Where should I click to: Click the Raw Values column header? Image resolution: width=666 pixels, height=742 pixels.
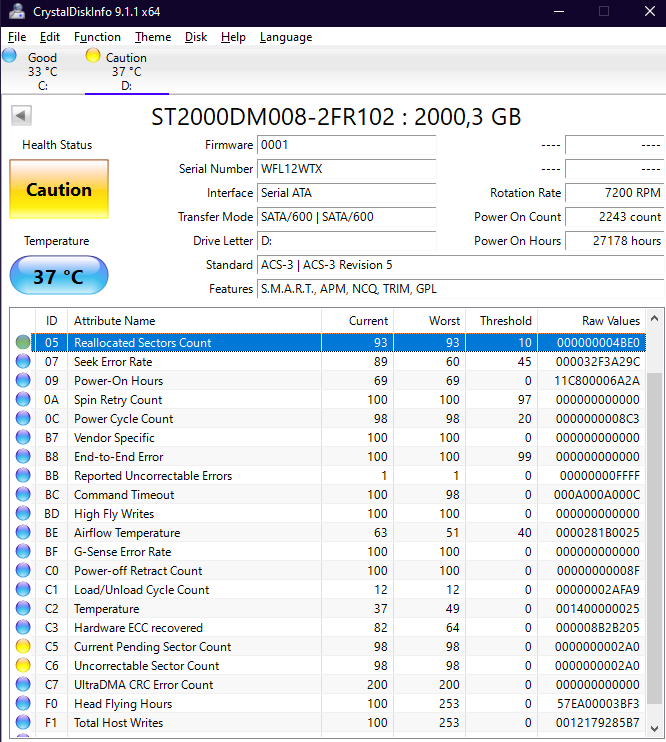pos(591,320)
